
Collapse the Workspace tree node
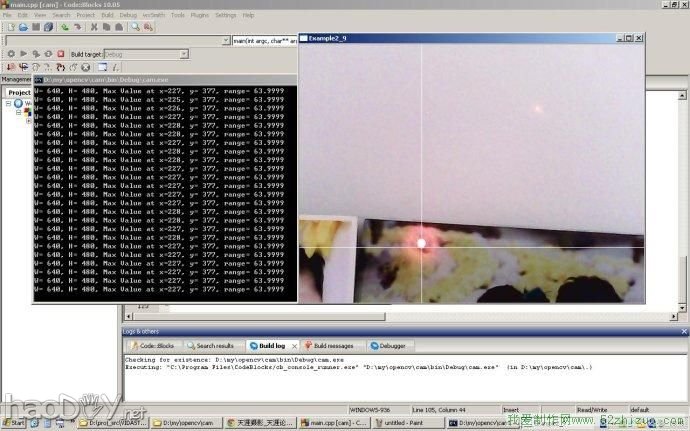[x=8, y=103]
